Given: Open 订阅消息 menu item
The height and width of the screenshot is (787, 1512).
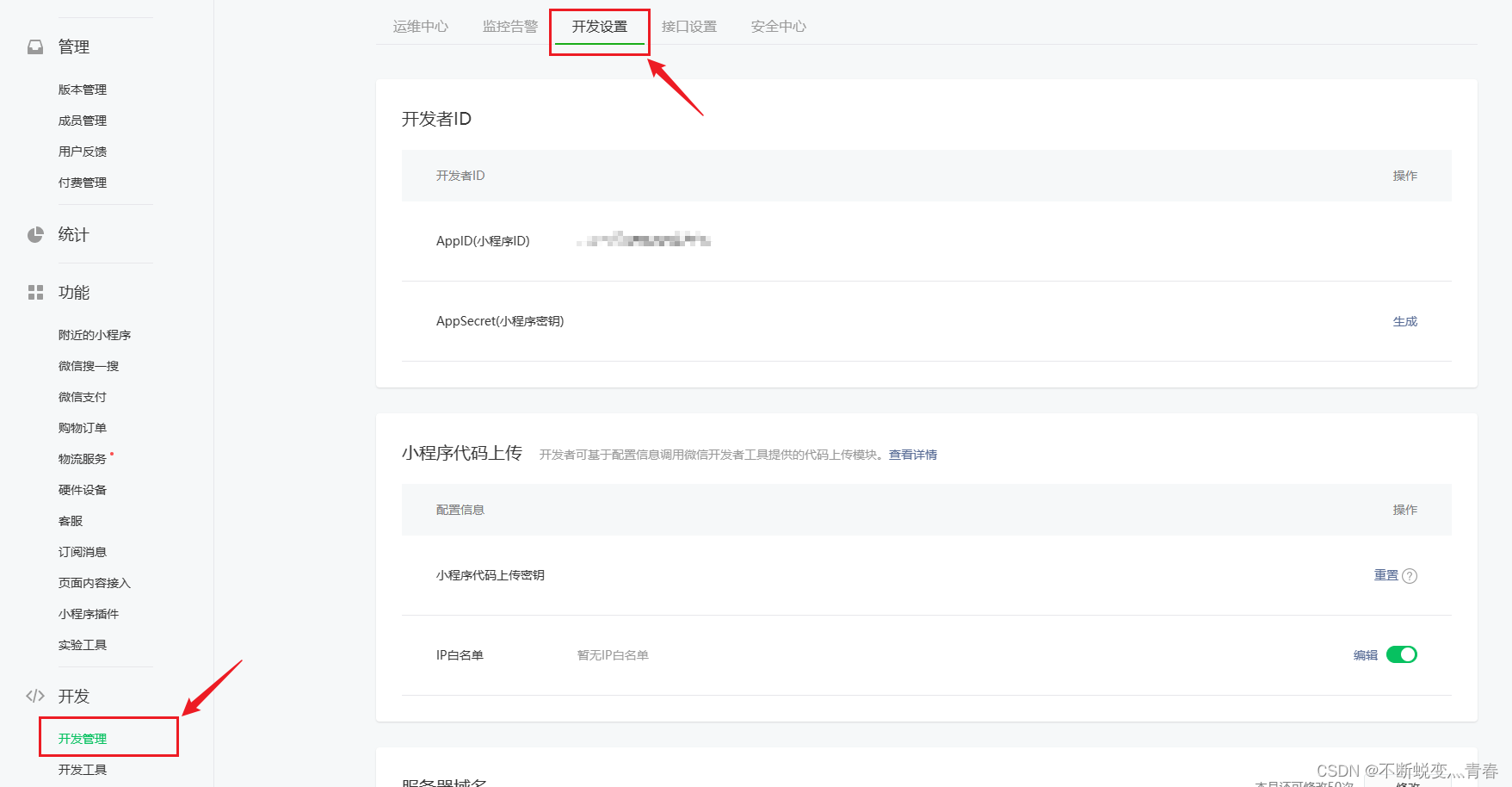Looking at the screenshot, I should (x=83, y=552).
